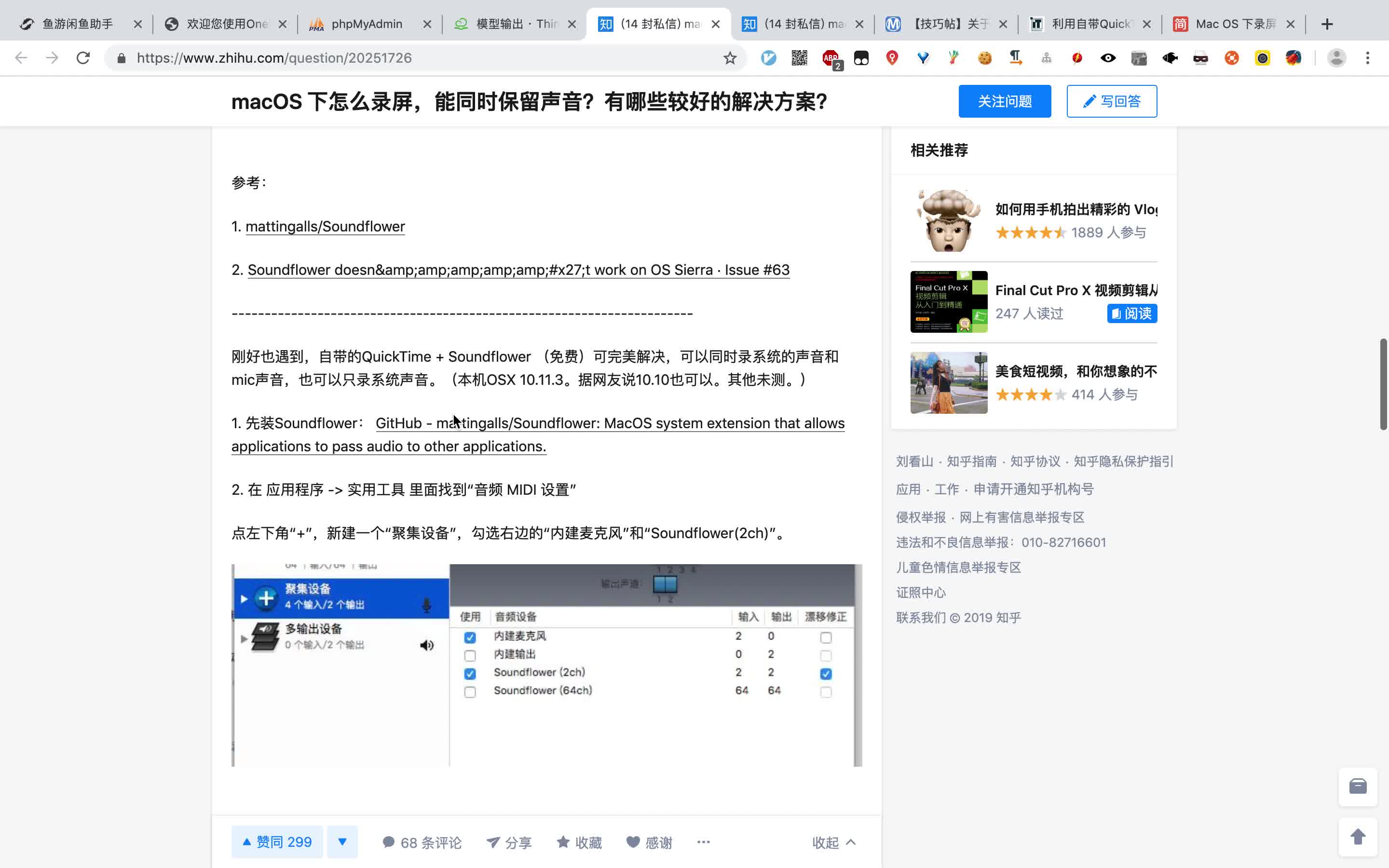Bookmark this page with the star icon
This screenshot has width=1389, height=868.
click(730, 58)
